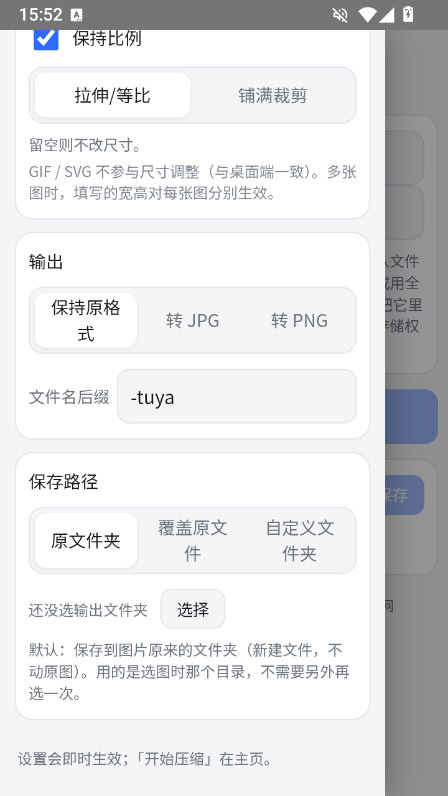
Task: Tap the keyboard language 'A' icon
Action: 77,15
